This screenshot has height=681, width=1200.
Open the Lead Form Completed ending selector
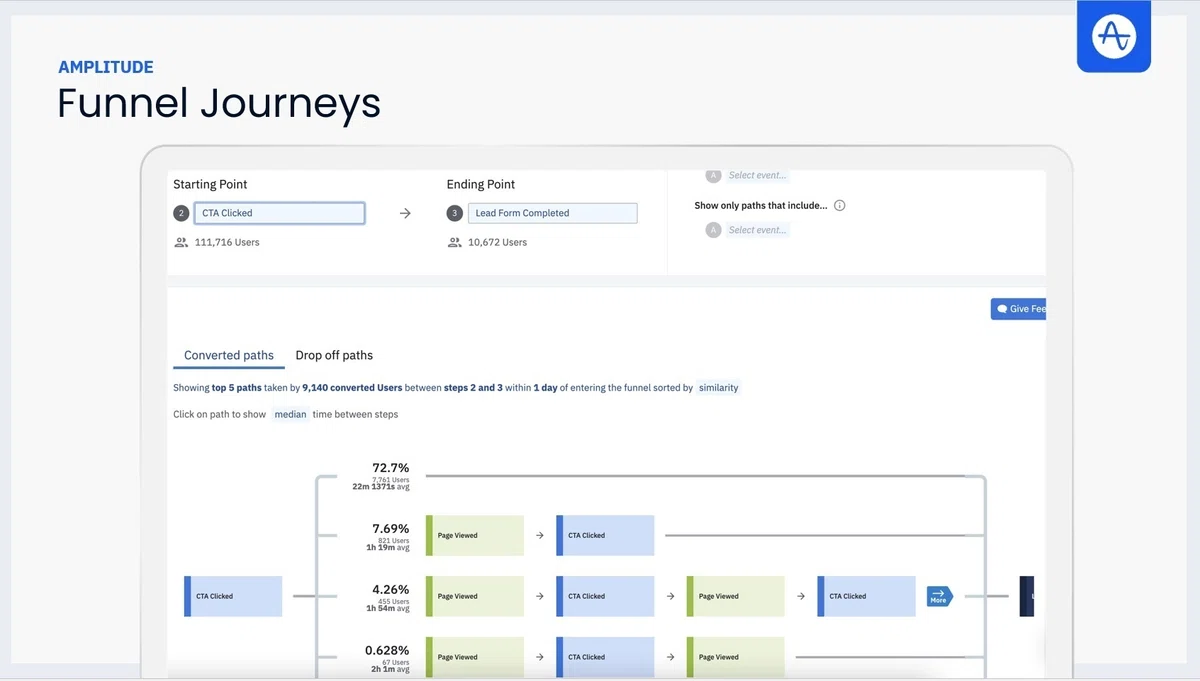click(552, 213)
